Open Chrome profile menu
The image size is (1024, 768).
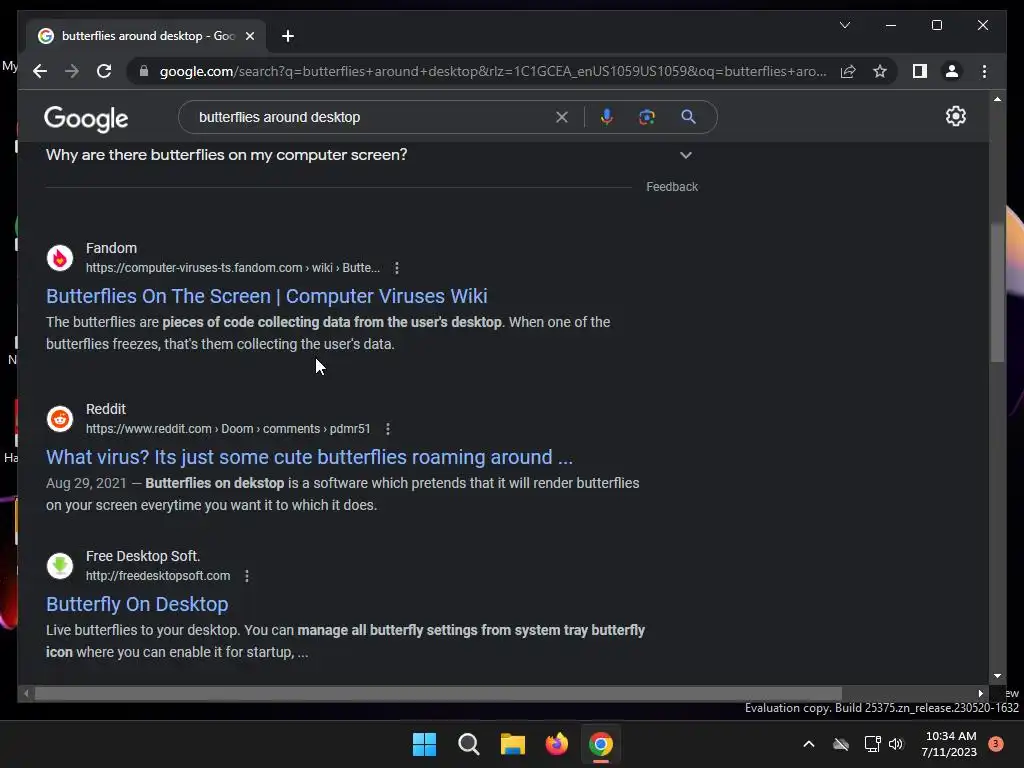(x=952, y=71)
